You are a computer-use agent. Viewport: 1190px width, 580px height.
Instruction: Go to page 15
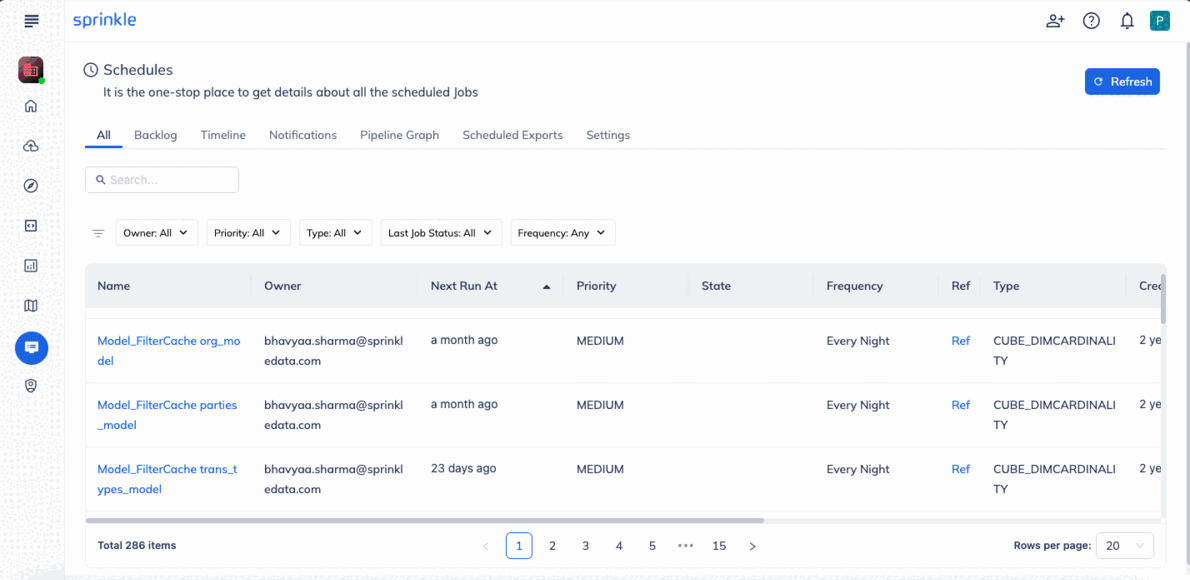pyautogui.click(x=719, y=546)
